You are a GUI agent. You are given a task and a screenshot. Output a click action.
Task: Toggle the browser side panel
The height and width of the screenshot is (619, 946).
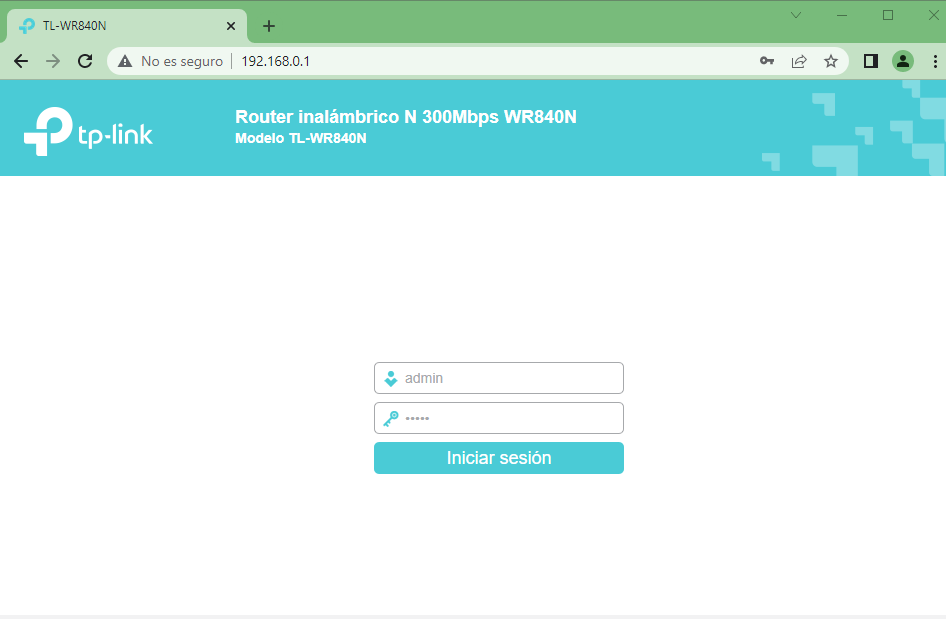pos(870,61)
